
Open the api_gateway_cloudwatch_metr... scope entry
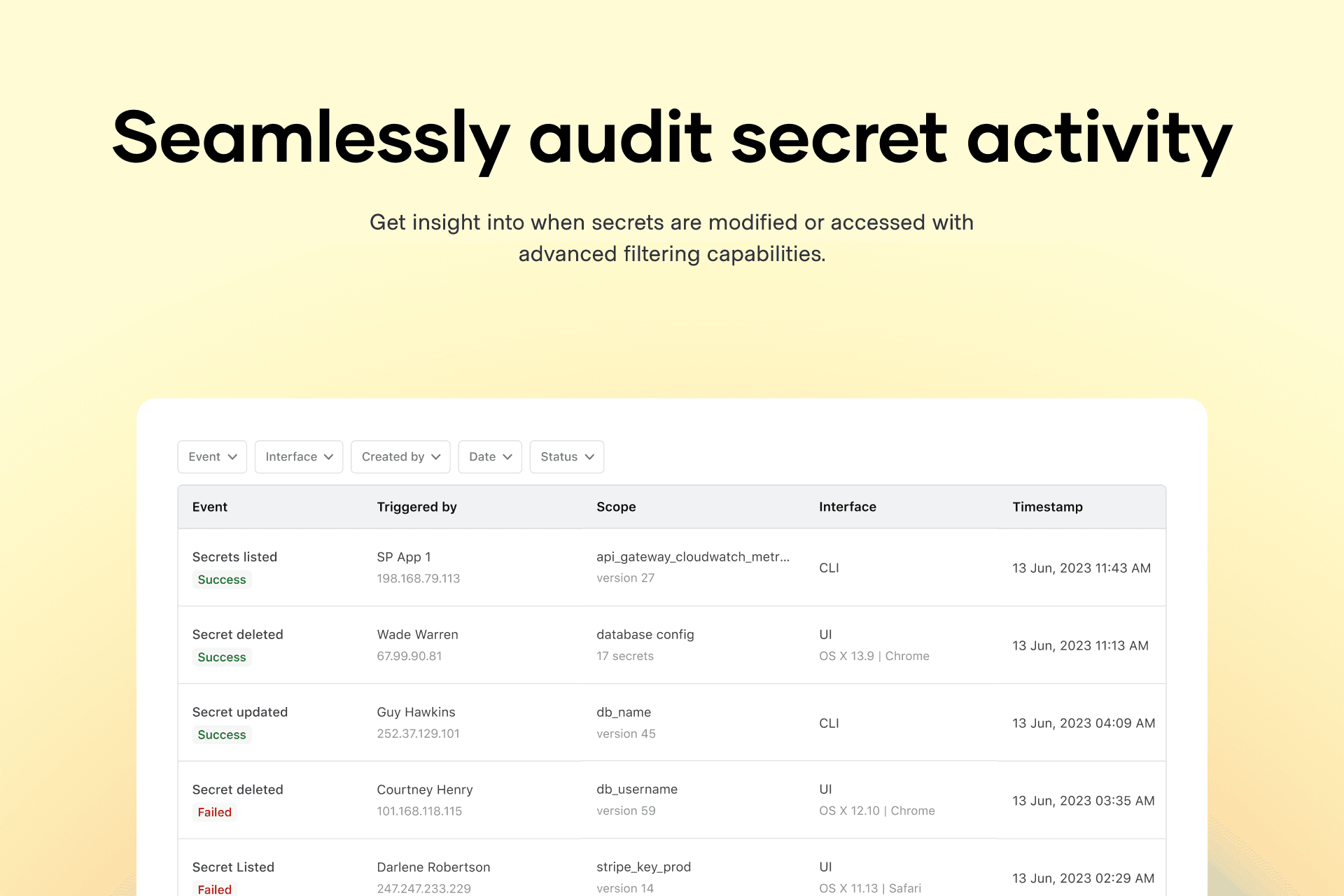pyautogui.click(x=692, y=557)
